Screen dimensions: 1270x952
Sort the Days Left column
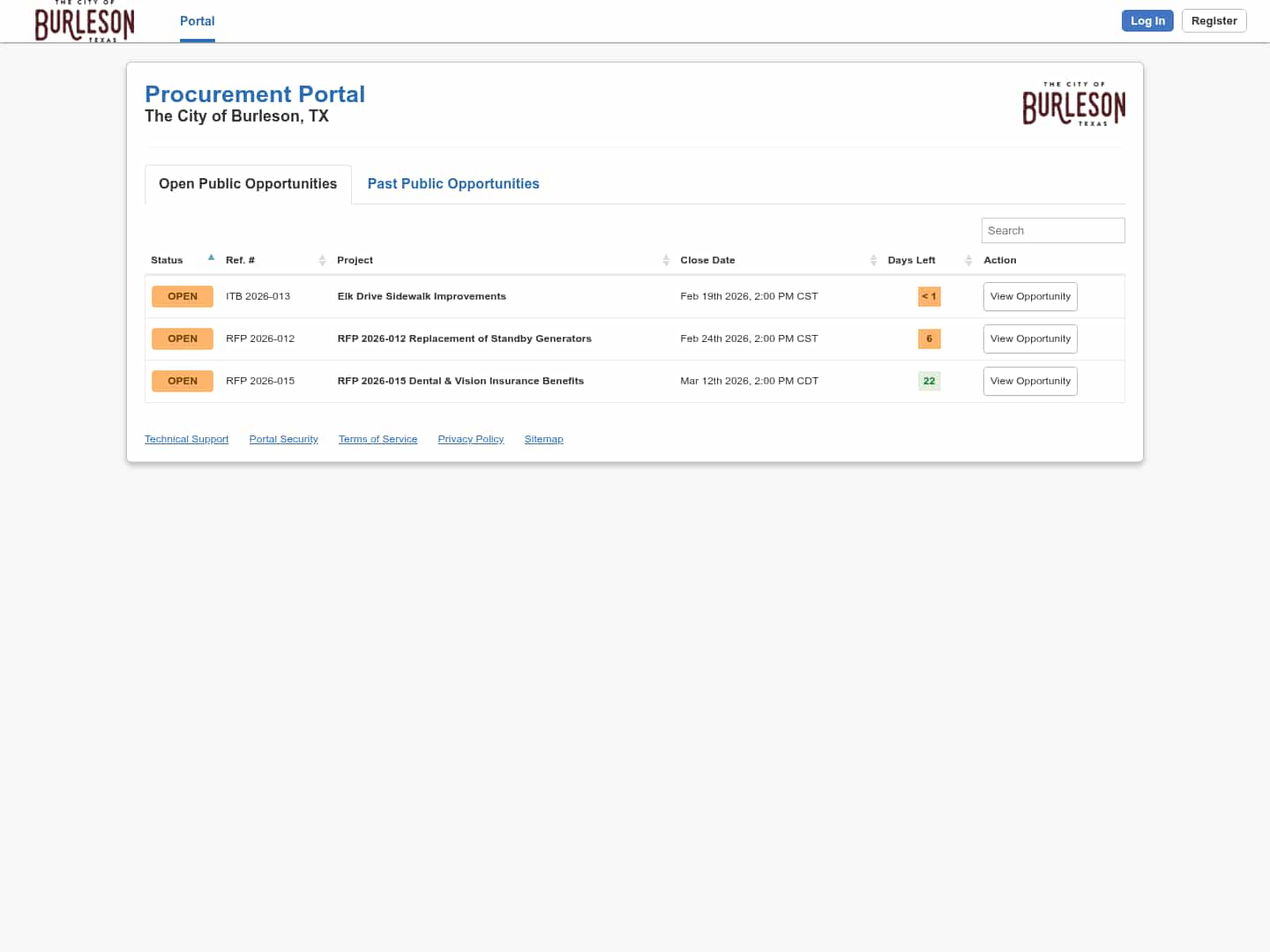[967, 260]
